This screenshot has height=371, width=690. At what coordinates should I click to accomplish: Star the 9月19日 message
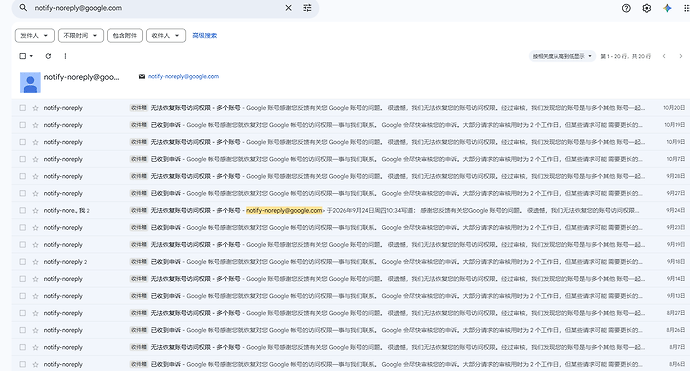(x=35, y=245)
